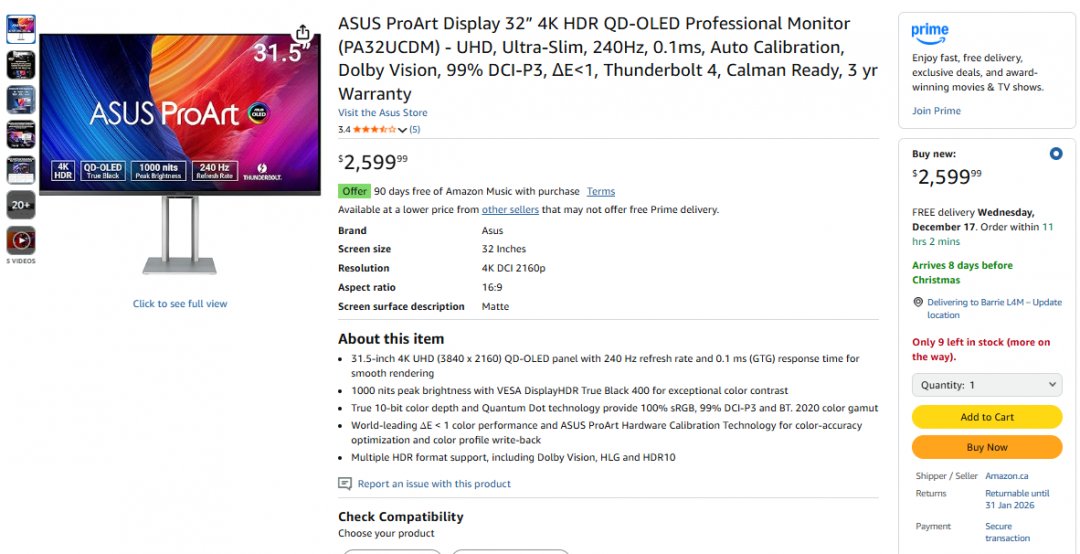This screenshot has width=1080, height=554.
Task: Open the 5 videos thumbnail
Action: click(21, 240)
